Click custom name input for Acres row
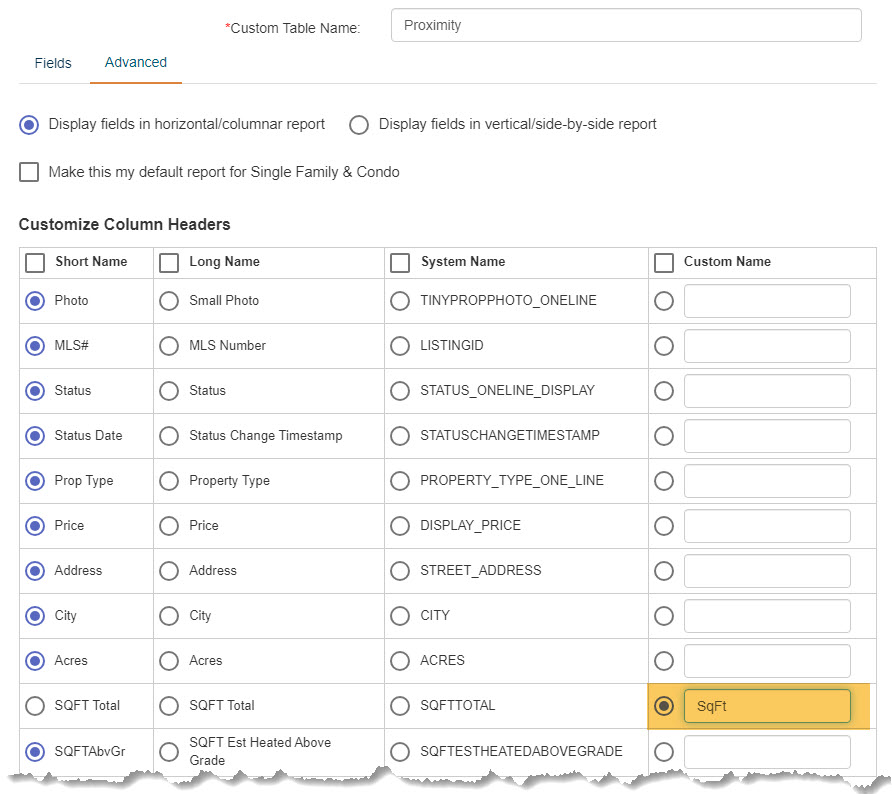This screenshot has width=892, height=794. click(x=767, y=660)
